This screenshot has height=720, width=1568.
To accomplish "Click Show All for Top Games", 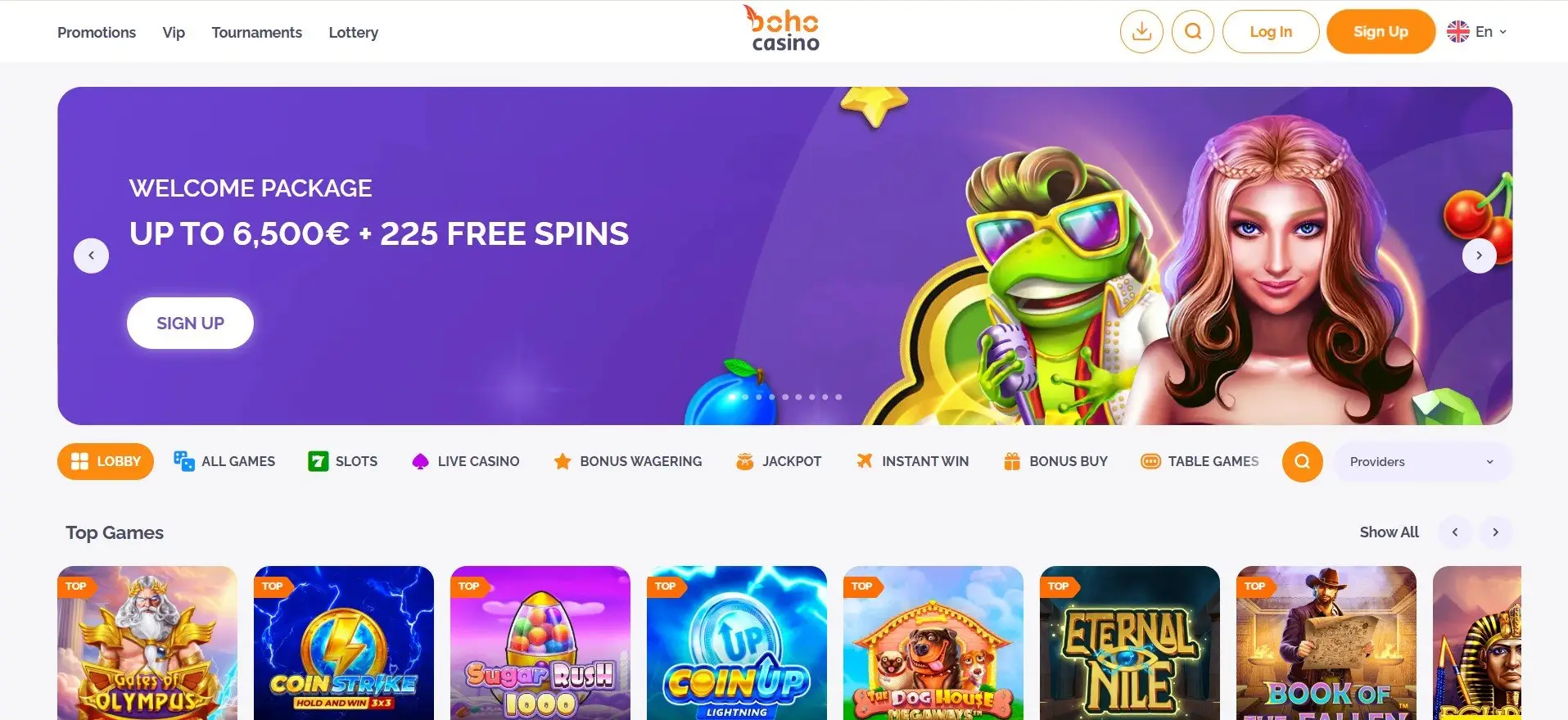I will coord(1389,532).
